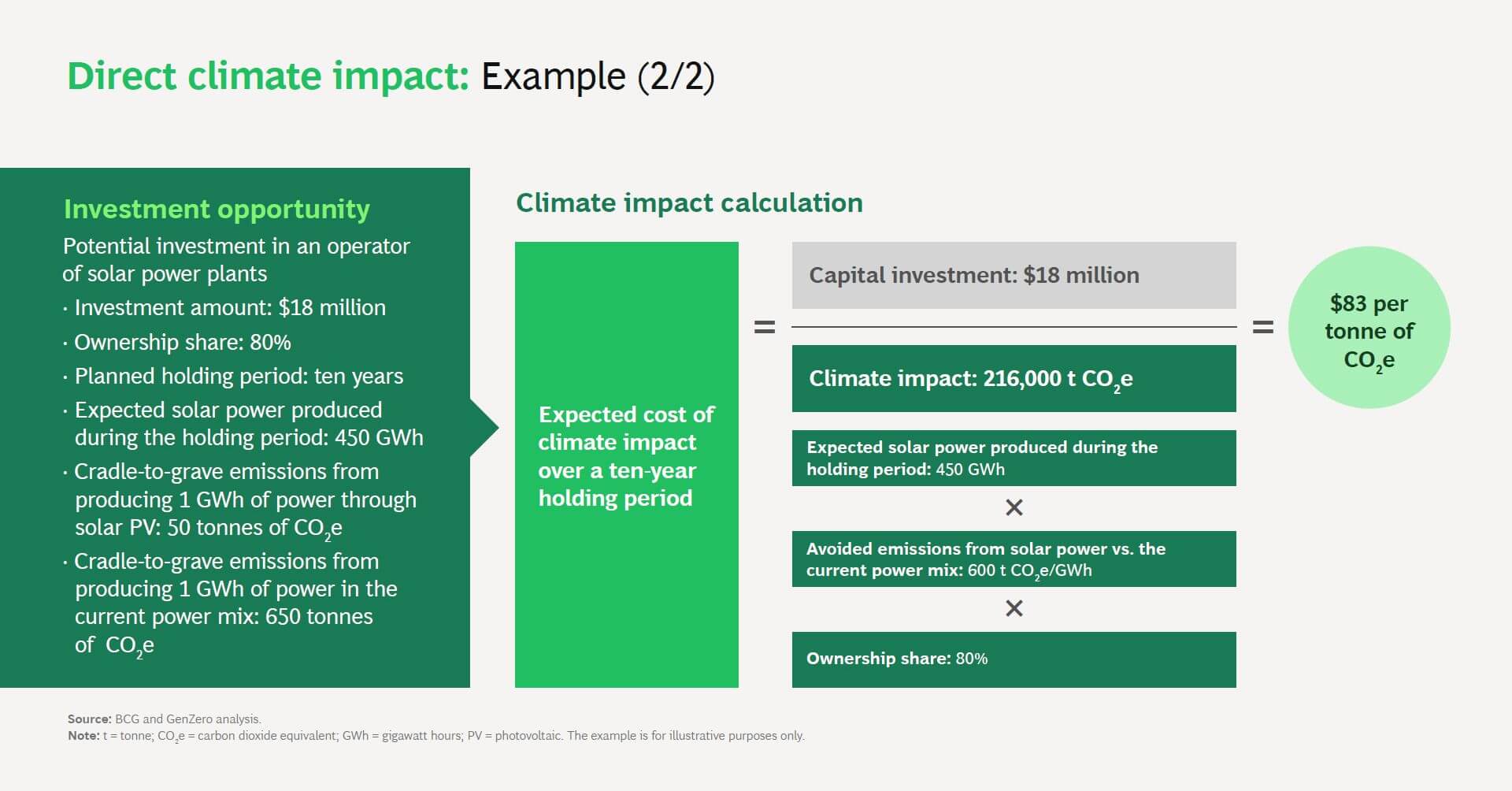Select the Note footnote text line
Image resolution: width=1512 pixels, height=791 pixels.
click(x=435, y=737)
